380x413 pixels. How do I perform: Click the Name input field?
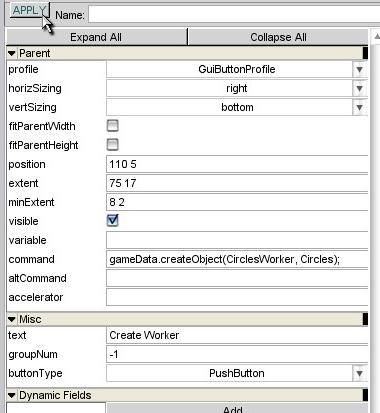(234, 14)
